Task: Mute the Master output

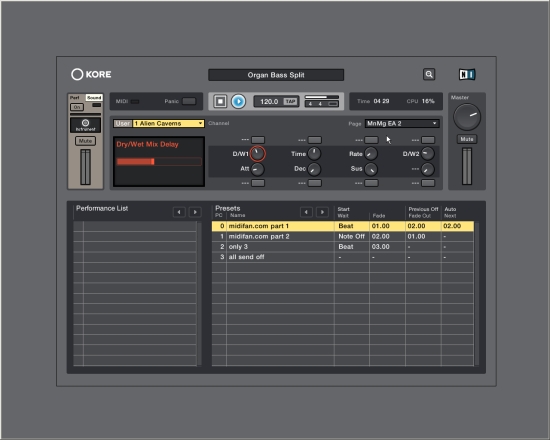Action: [x=467, y=139]
